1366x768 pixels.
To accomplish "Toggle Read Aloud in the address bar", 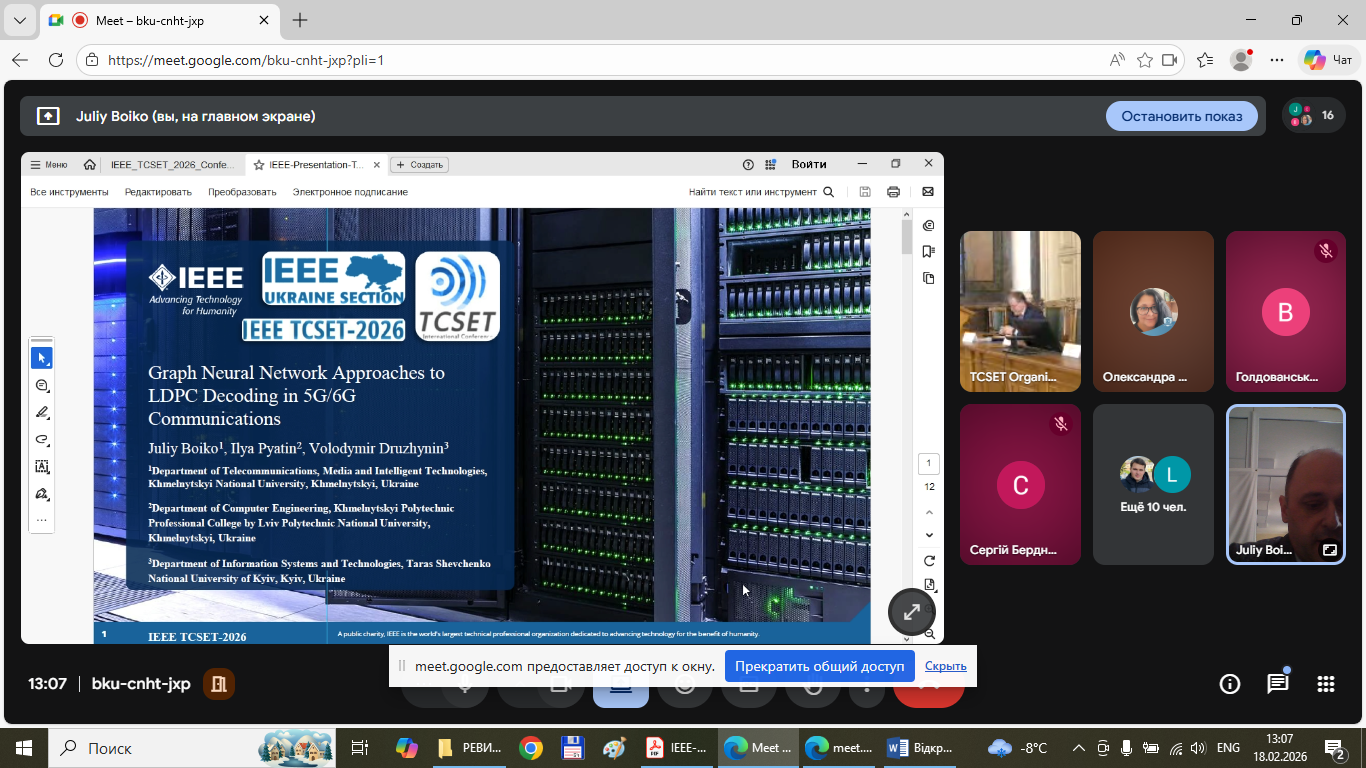I will [x=1117, y=60].
